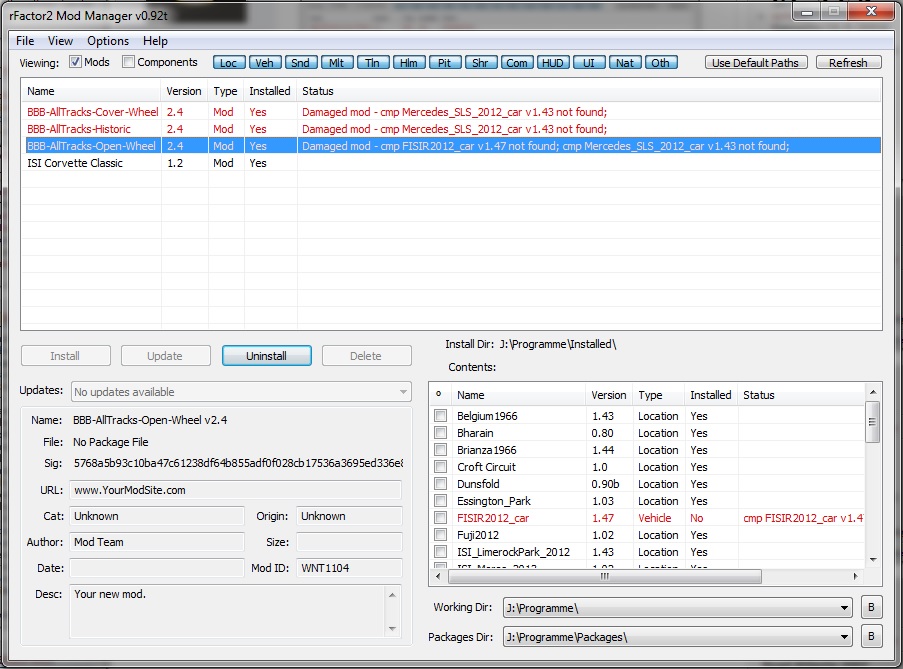This screenshot has width=903, height=669.
Task: Toggle the Veh filter button
Action: pyautogui.click(x=264, y=63)
